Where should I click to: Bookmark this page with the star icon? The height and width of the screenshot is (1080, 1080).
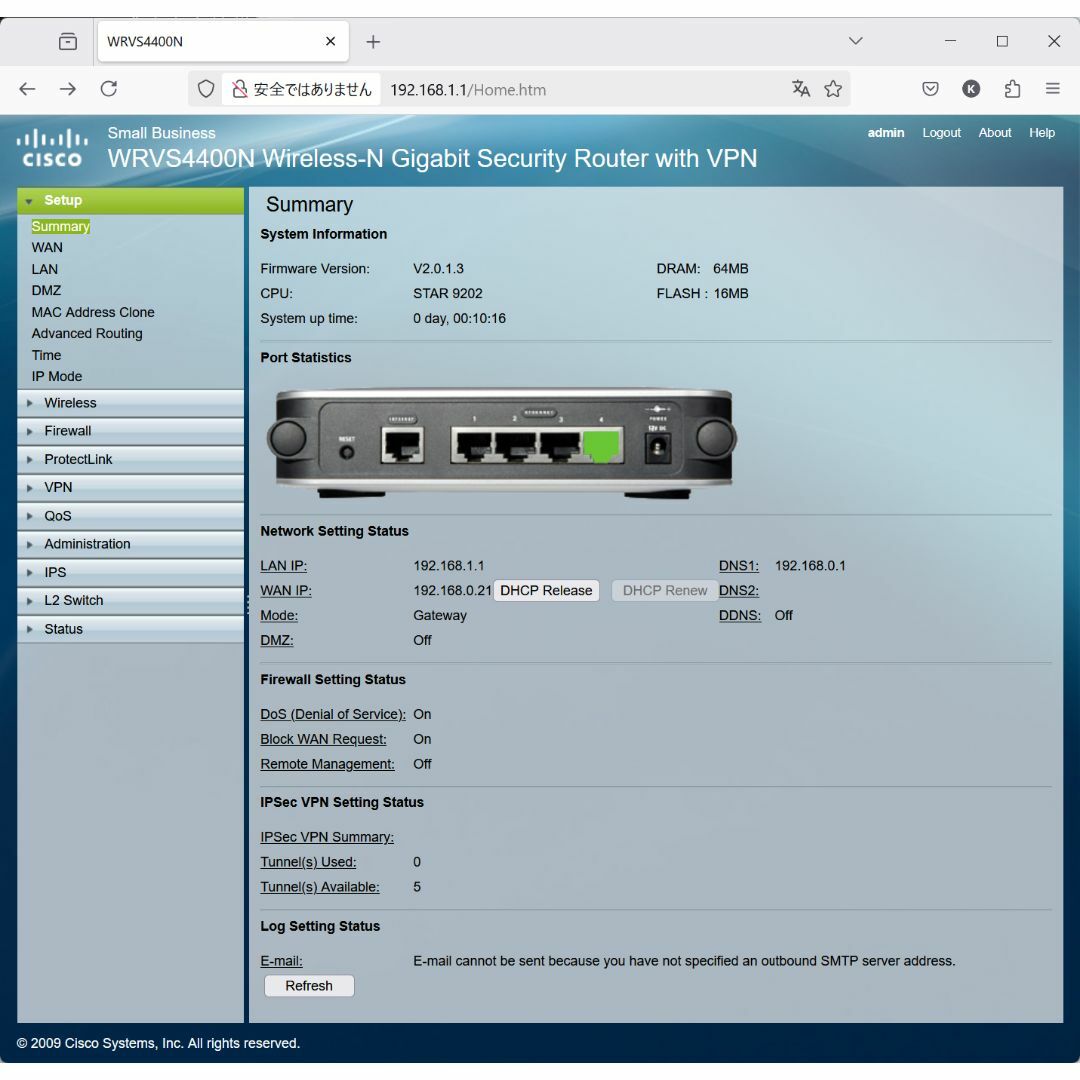click(x=833, y=89)
